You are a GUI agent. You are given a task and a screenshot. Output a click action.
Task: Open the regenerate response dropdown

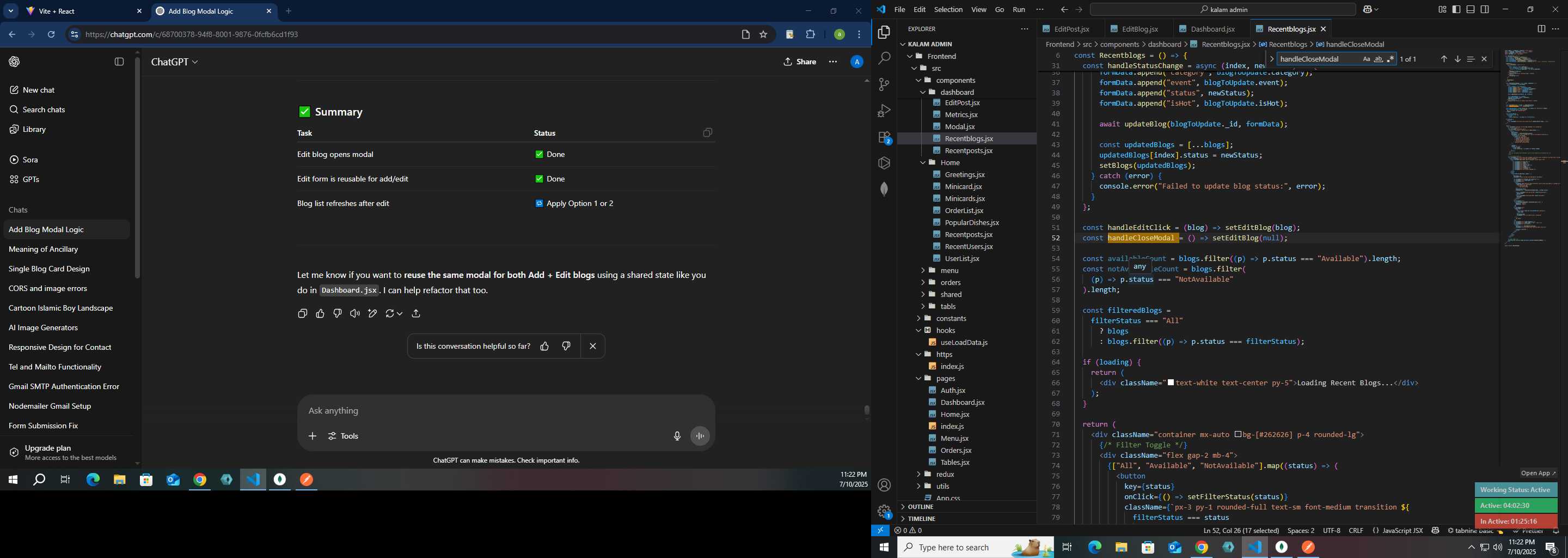[394, 313]
